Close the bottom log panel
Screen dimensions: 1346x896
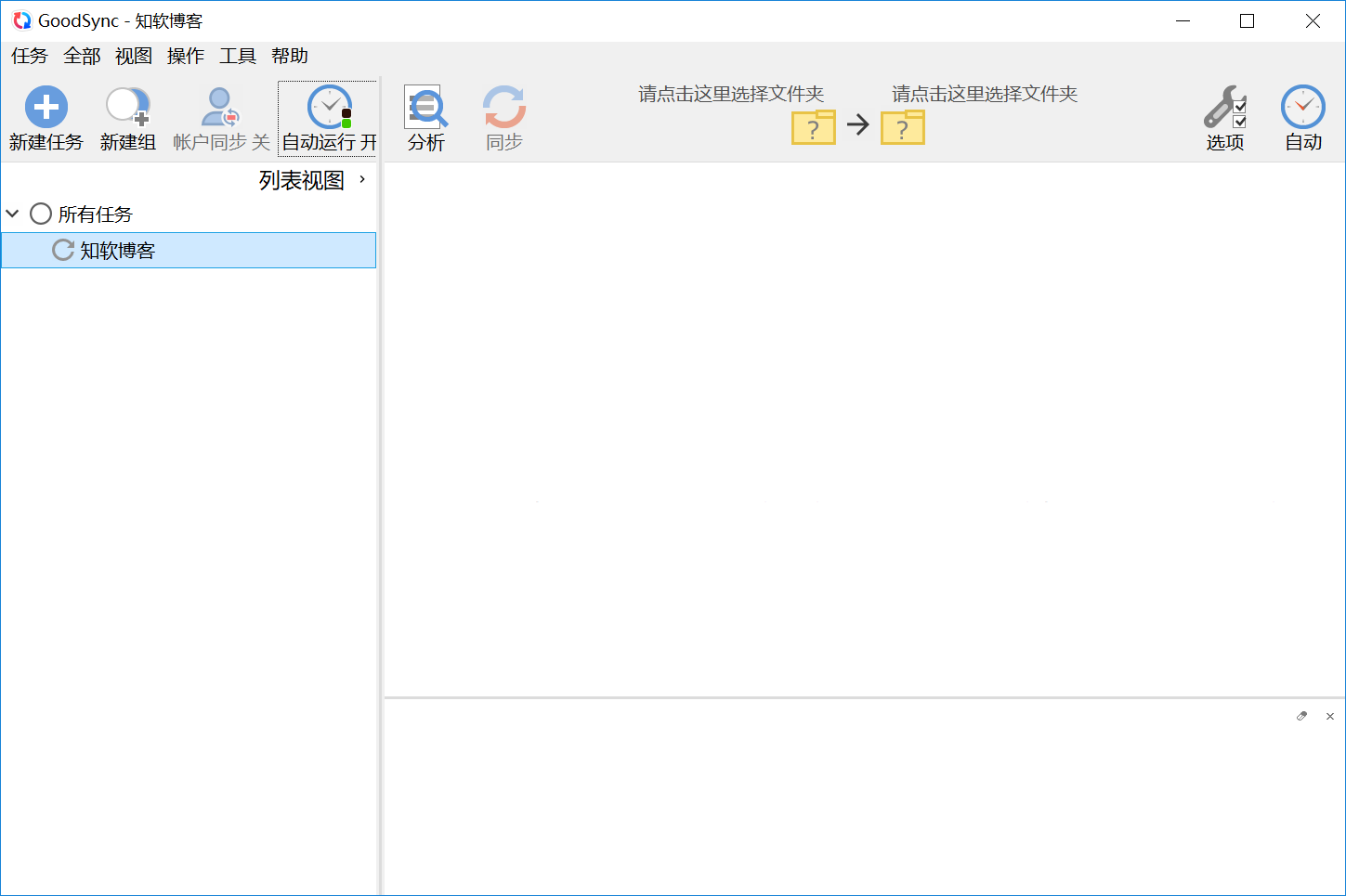click(1330, 716)
